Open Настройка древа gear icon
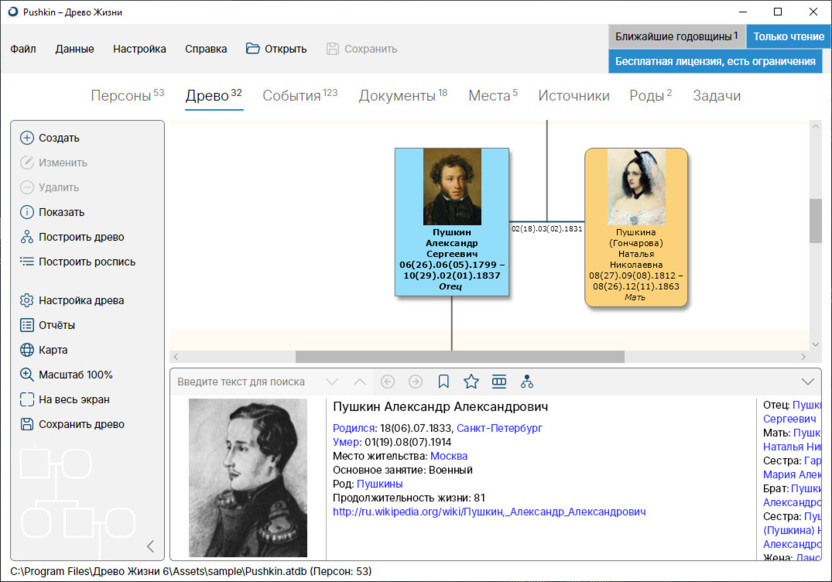The height and width of the screenshot is (582, 832). (x=27, y=300)
